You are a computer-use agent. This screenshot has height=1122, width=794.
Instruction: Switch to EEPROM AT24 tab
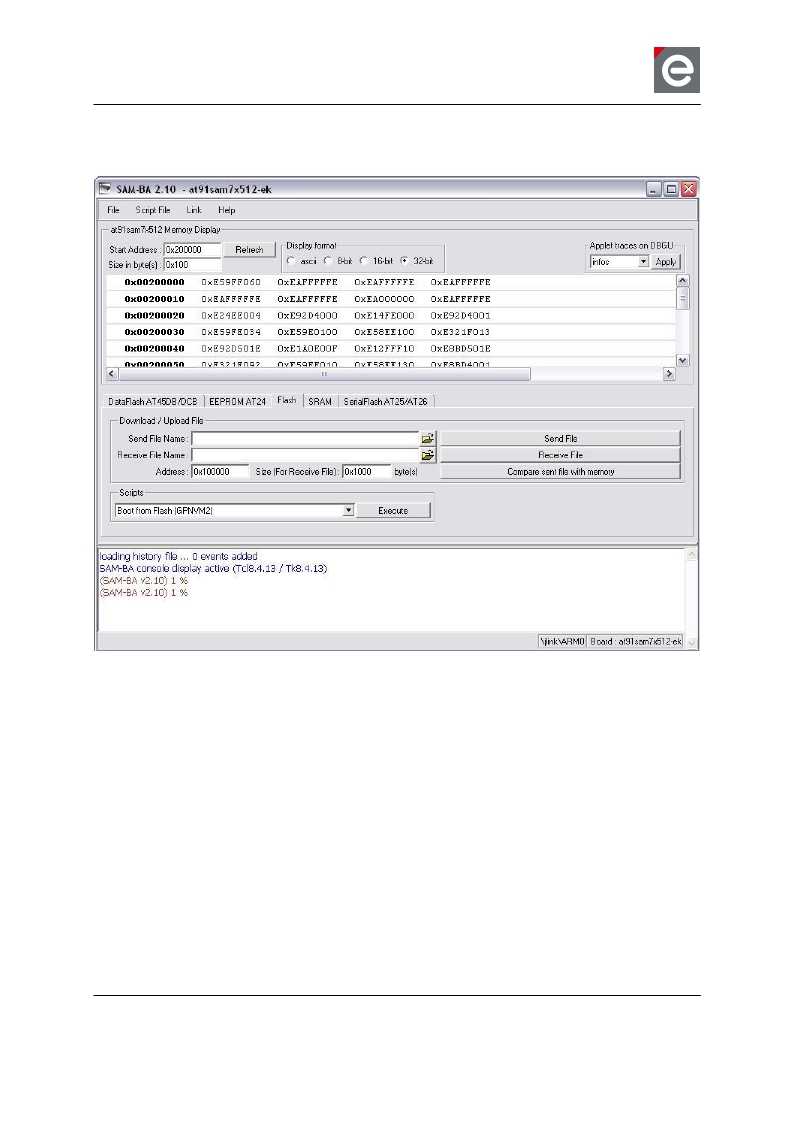coord(237,401)
